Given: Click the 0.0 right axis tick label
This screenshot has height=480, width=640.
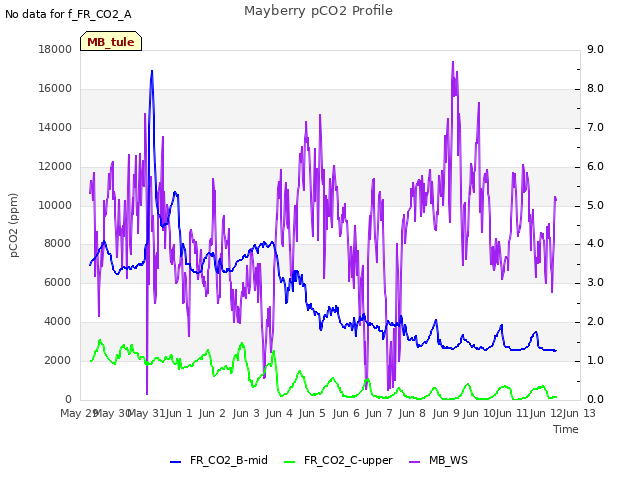Looking at the screenshot, I should (x=595, y=399).
